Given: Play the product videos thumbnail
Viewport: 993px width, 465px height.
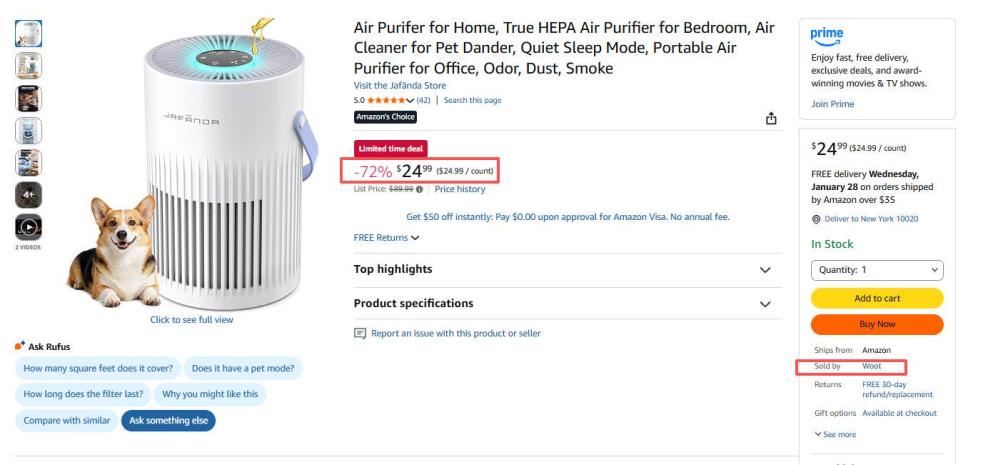Looking at the screenshot, I should click(x=28, y=227).
